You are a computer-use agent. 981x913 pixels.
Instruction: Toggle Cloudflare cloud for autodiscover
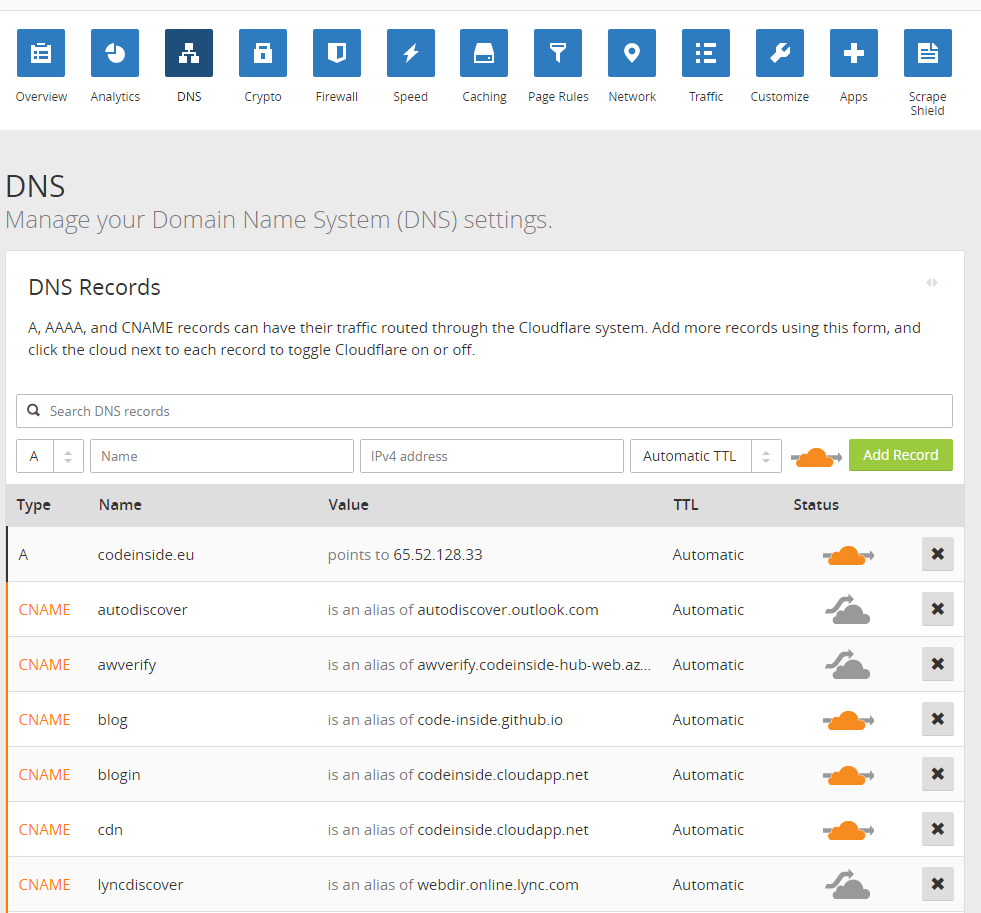(x=848, y=610)
